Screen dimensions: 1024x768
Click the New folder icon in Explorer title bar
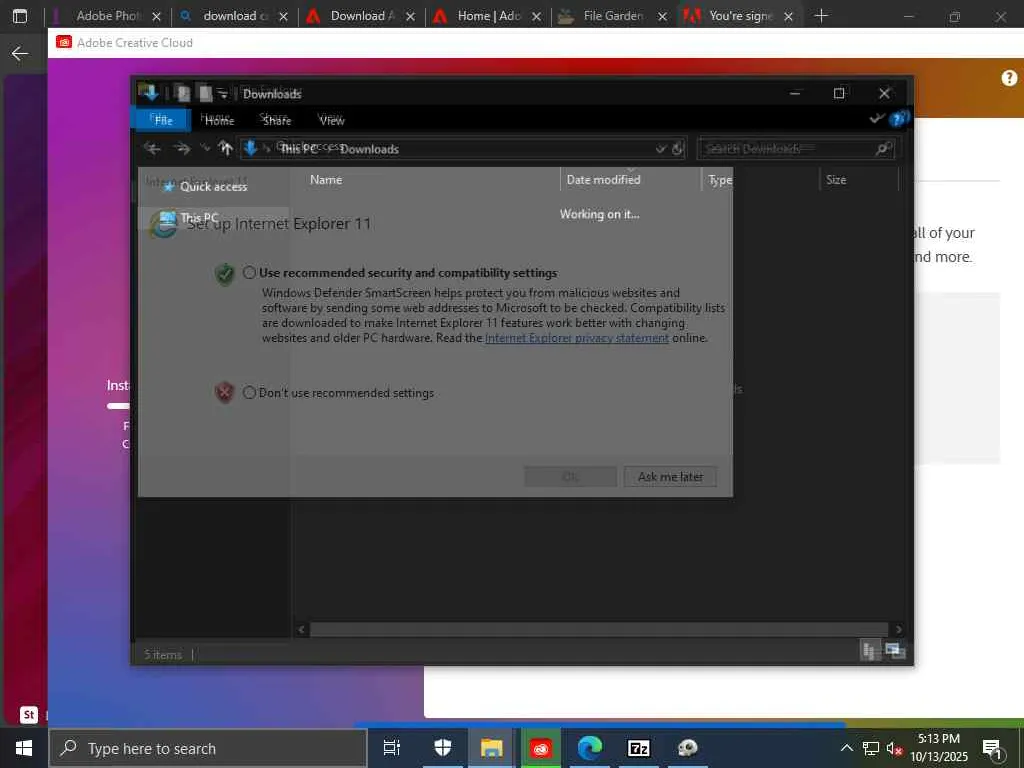205,93
